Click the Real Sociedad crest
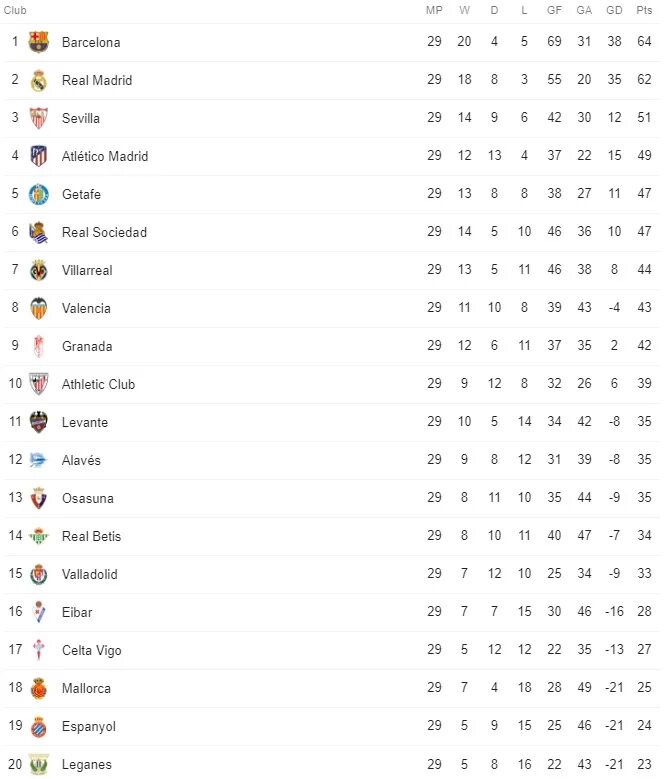The height and width of the screenshot is (779, 665). (38, 232)
